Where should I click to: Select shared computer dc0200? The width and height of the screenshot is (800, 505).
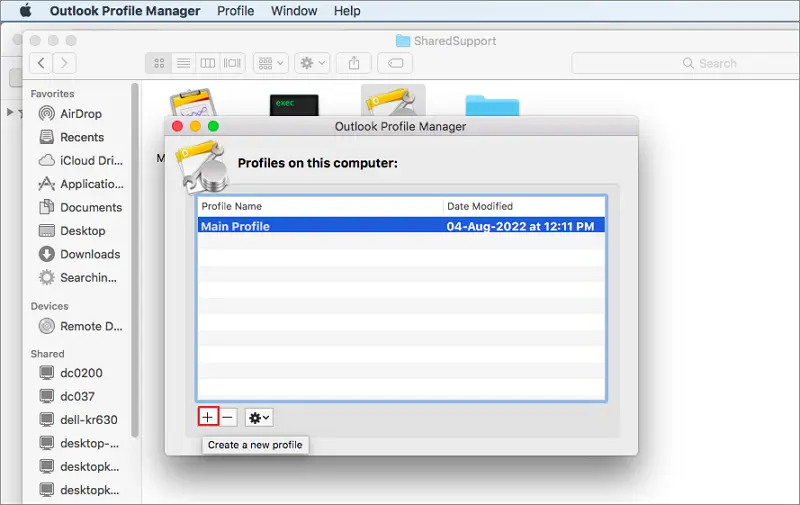coord(81,373)
